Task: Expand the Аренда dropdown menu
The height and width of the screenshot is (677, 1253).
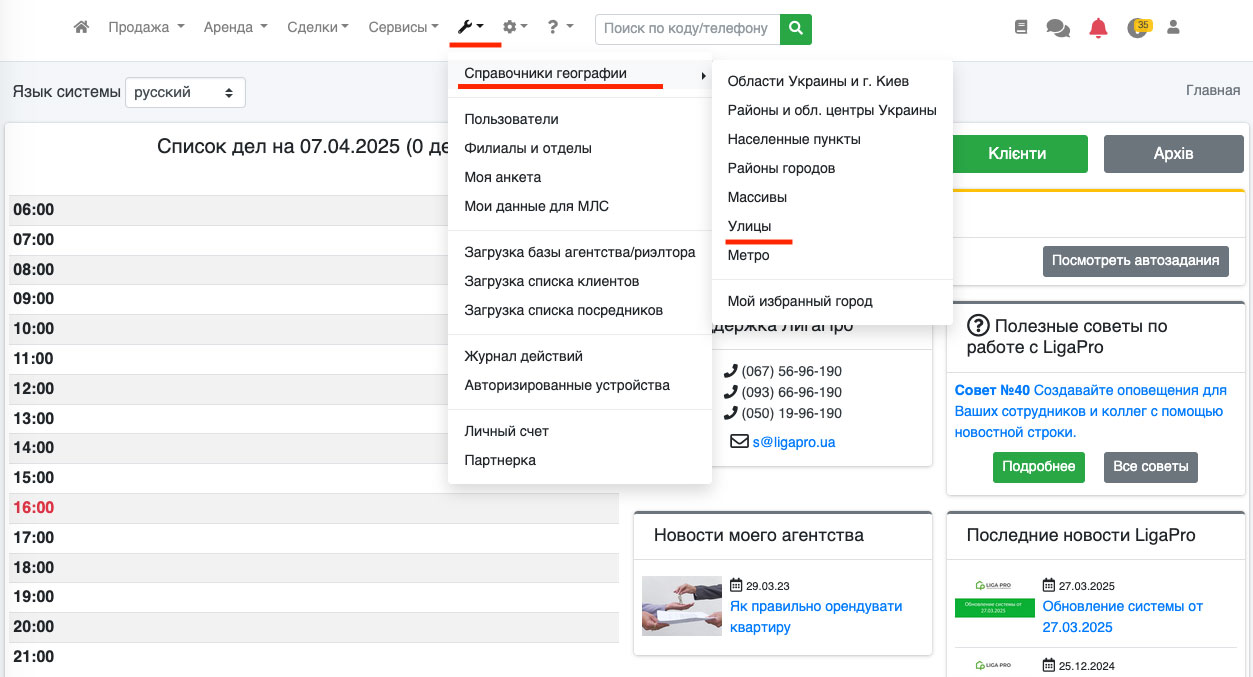Action: point(235,28)
